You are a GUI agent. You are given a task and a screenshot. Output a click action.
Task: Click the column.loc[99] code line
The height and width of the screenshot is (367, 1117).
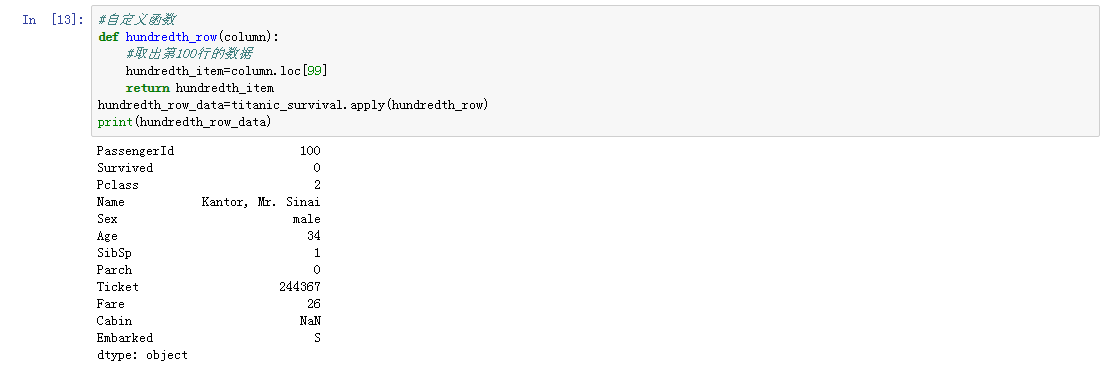(227, 71)
